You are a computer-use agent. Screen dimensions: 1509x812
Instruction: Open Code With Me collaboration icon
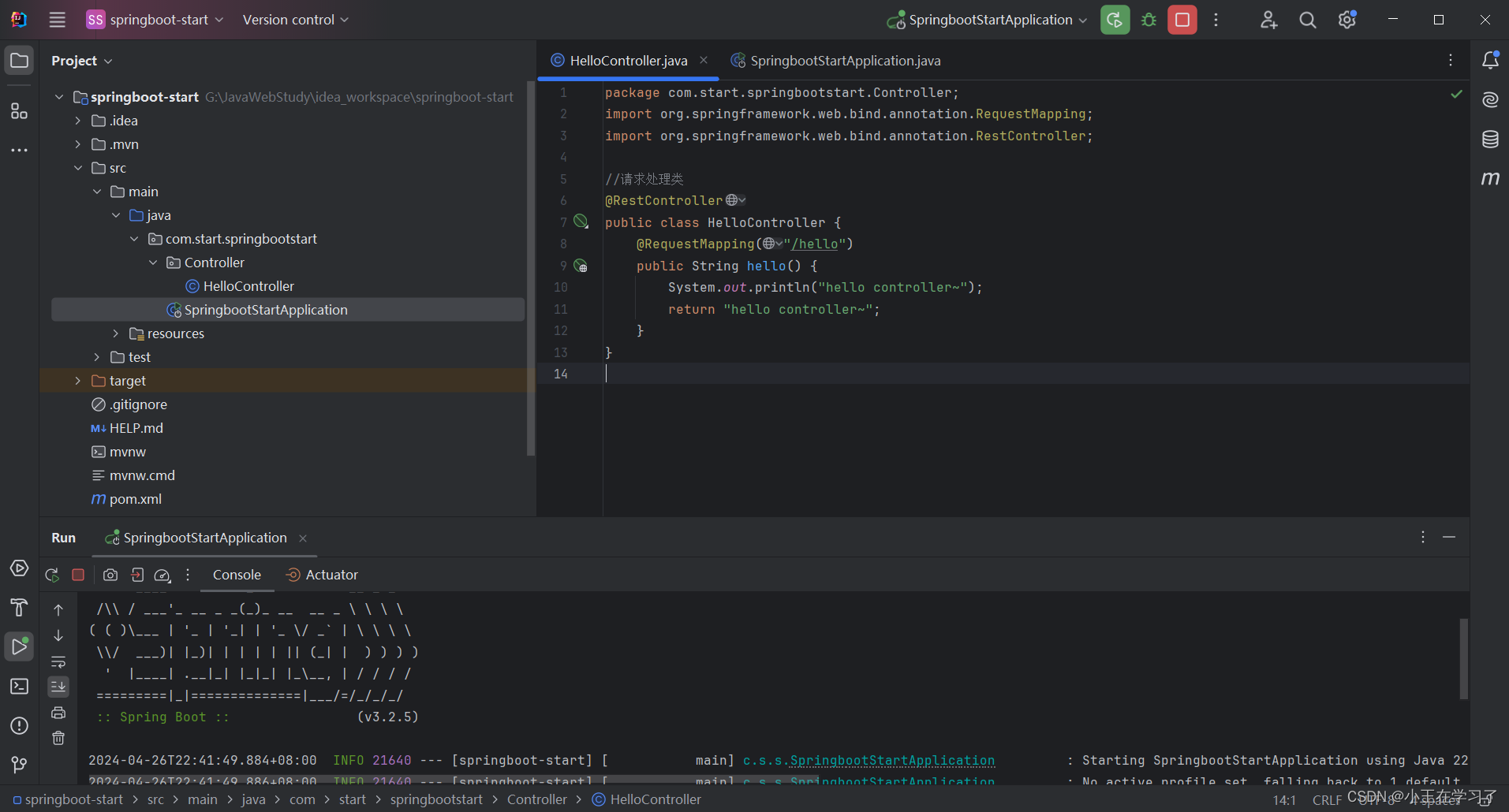[x=1268, y=20]
